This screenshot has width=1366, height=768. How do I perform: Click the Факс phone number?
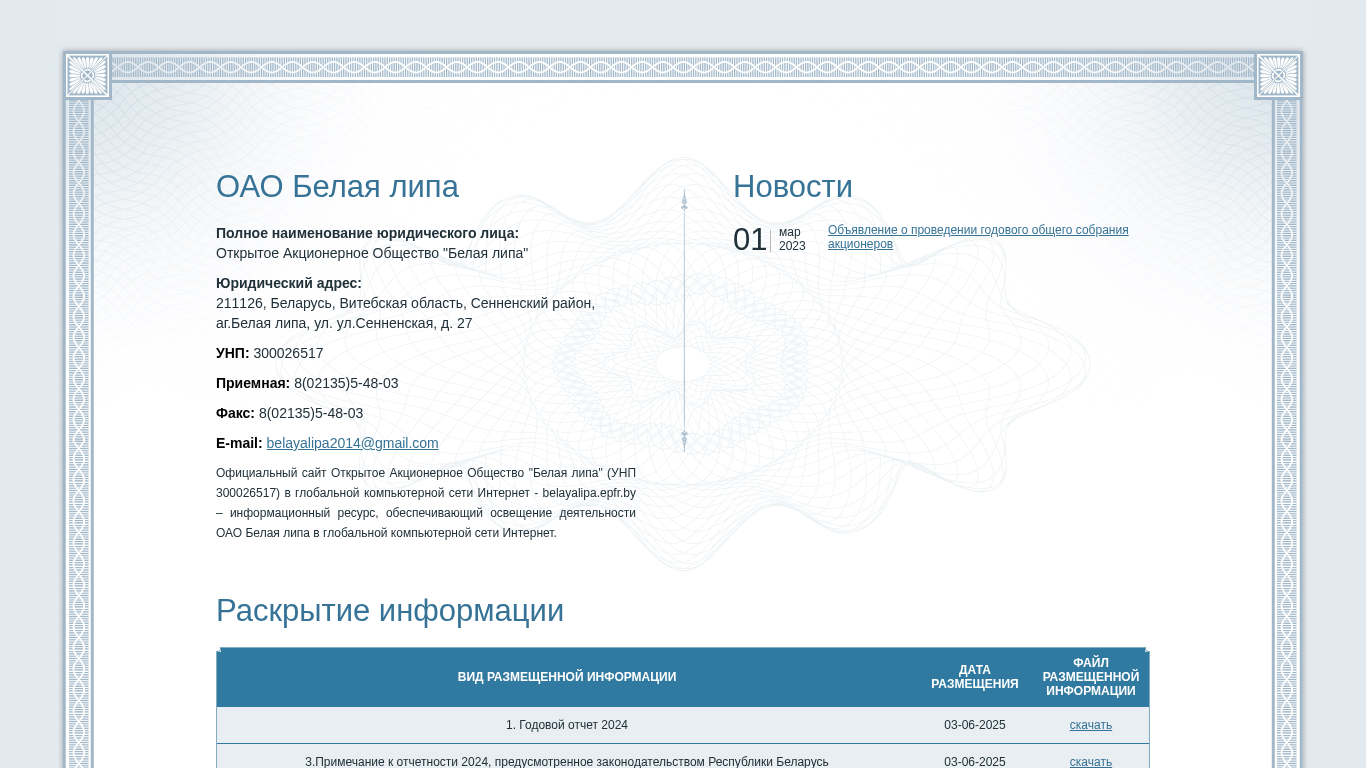coord(311,413)
